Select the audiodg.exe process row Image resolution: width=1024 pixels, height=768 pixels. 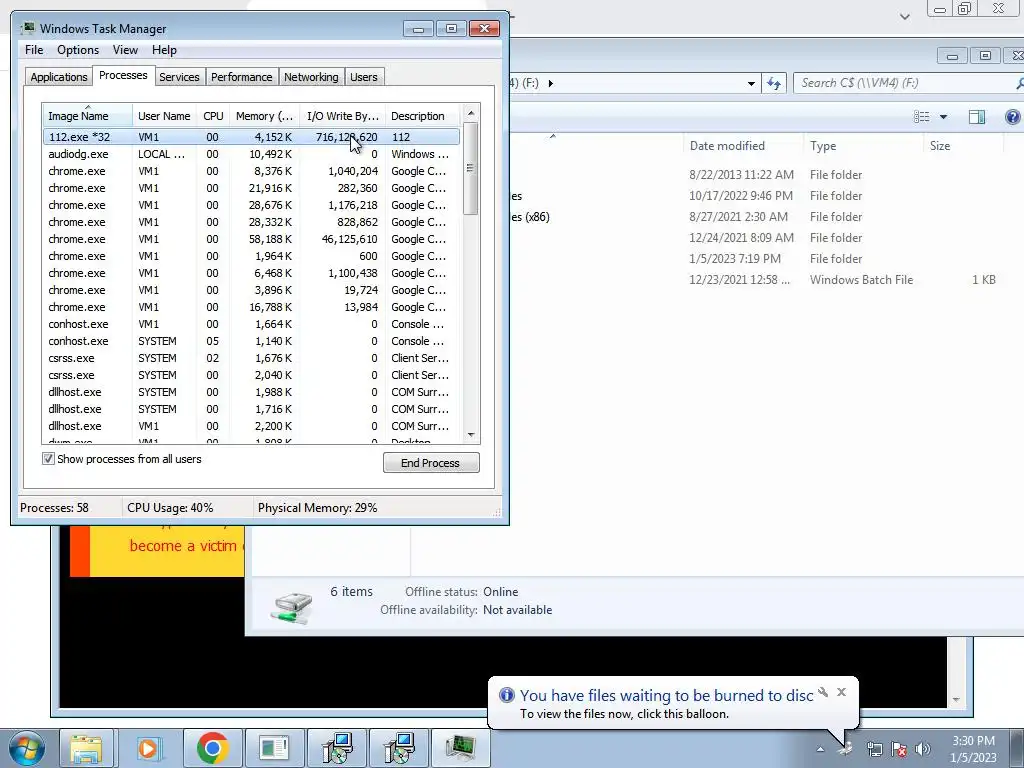(x=251, y=154)
